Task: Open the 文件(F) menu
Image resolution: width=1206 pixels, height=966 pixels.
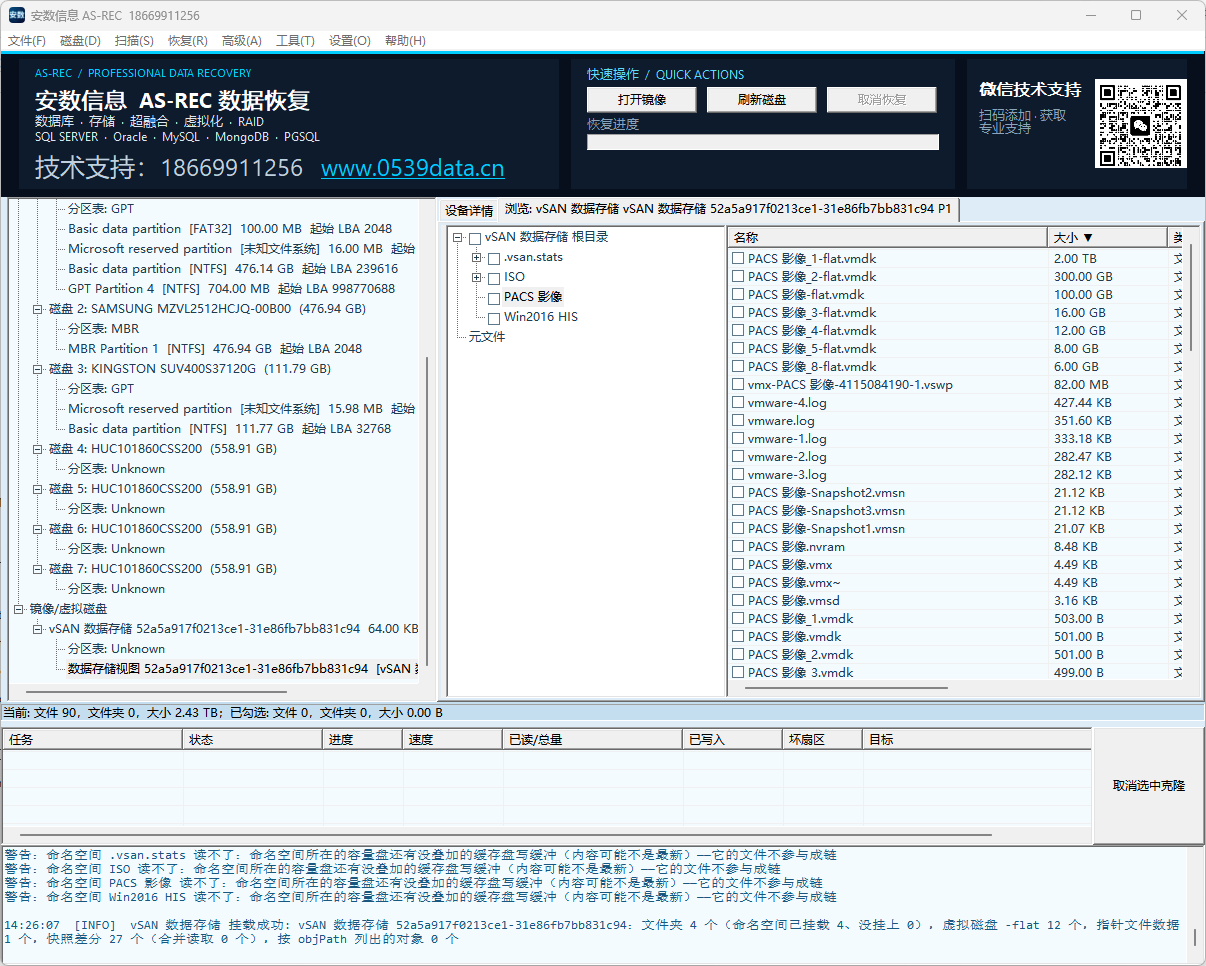Action: point(27,41)
